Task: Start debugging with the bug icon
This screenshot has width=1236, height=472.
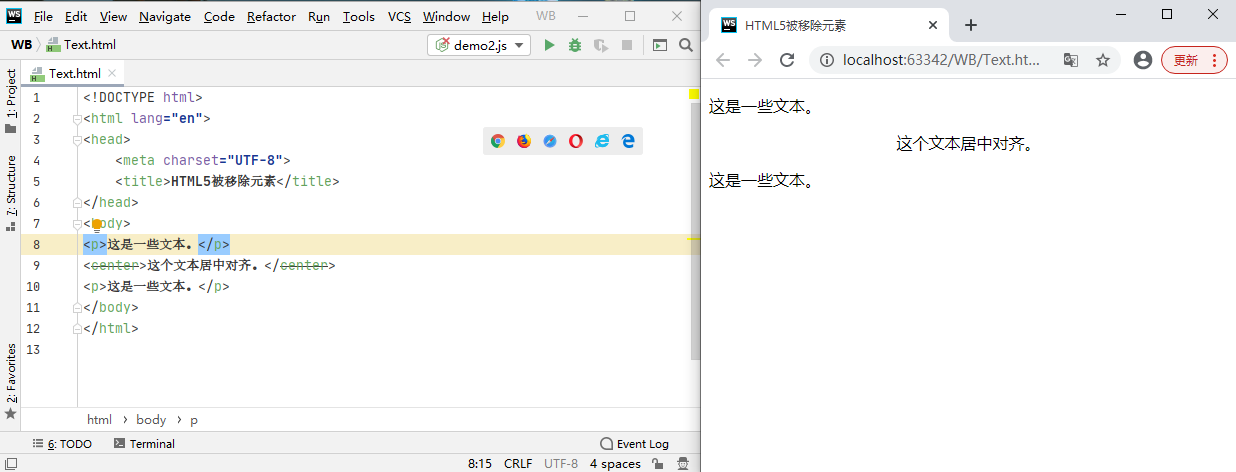Action: [575, 45]
